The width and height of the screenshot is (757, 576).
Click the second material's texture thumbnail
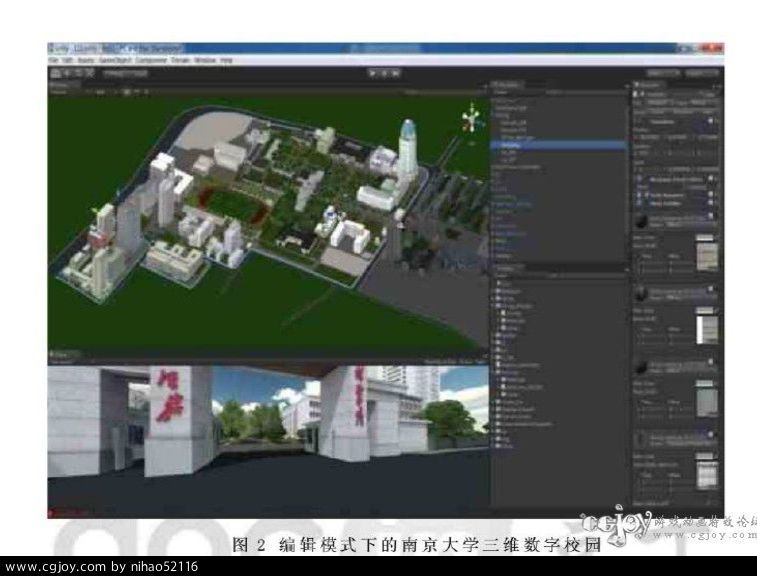(x=707, y=330)
